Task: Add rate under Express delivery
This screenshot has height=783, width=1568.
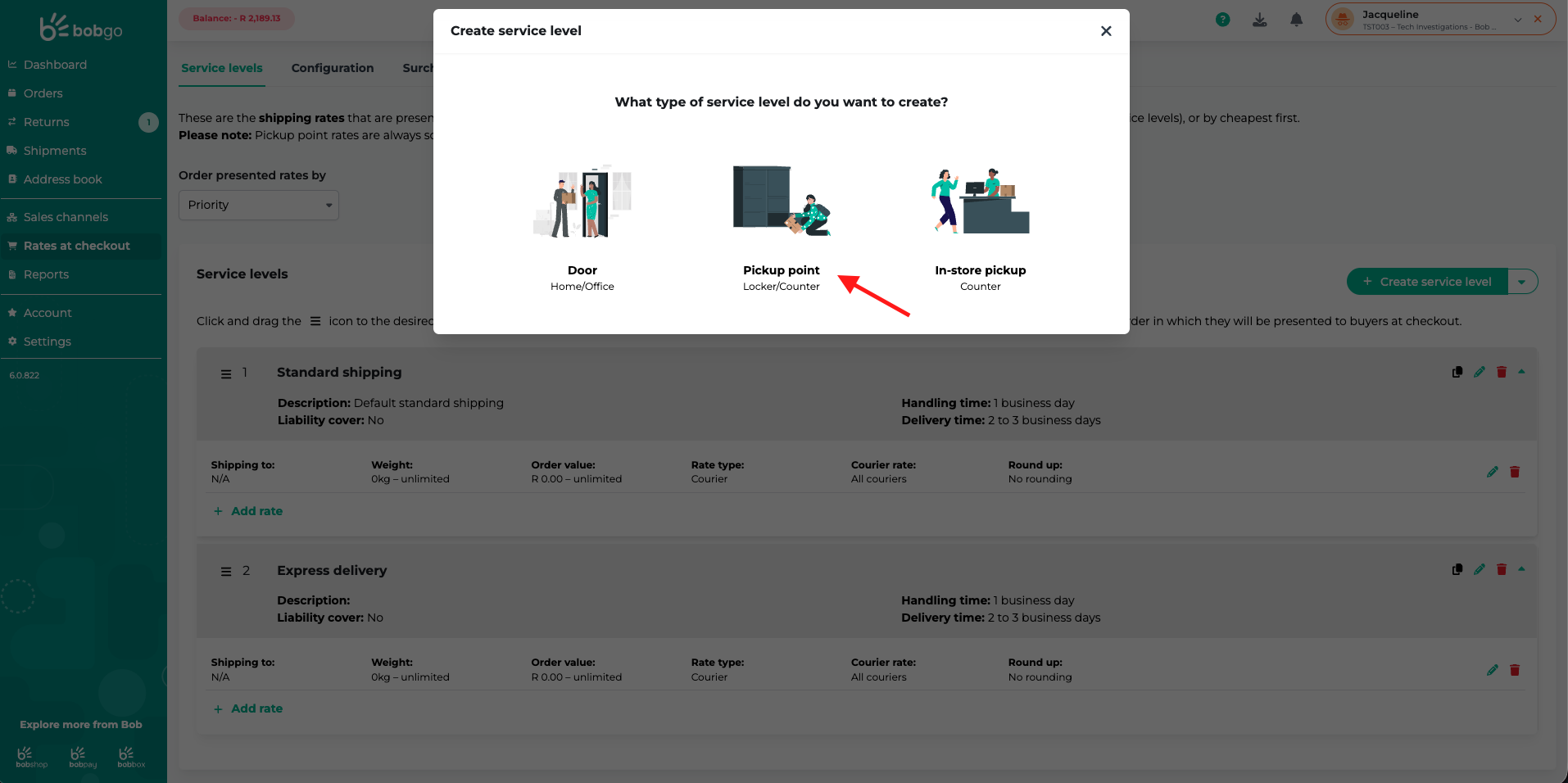Action: pyautogui.click(x=248, y=708)
